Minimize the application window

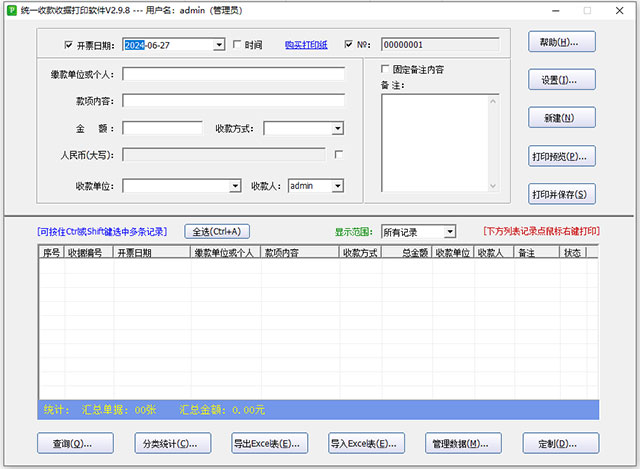(x=556, y=11)
